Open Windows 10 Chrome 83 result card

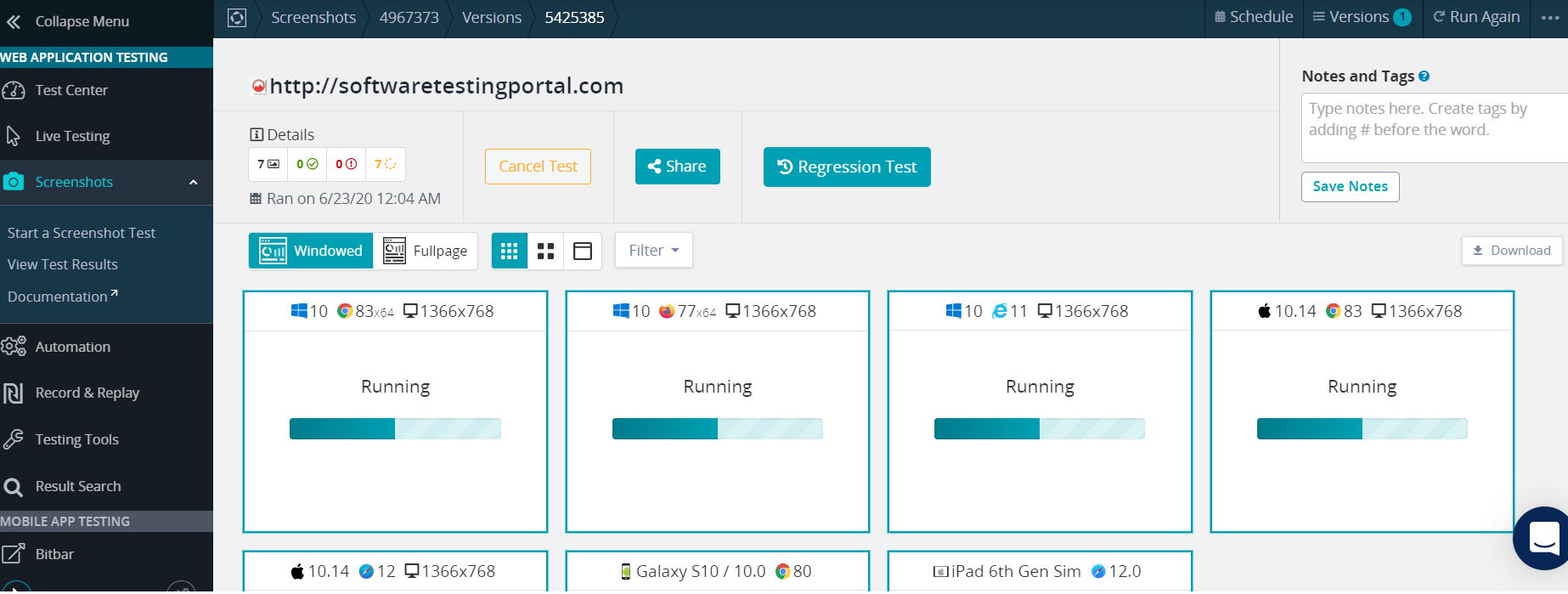click(395, 411)
